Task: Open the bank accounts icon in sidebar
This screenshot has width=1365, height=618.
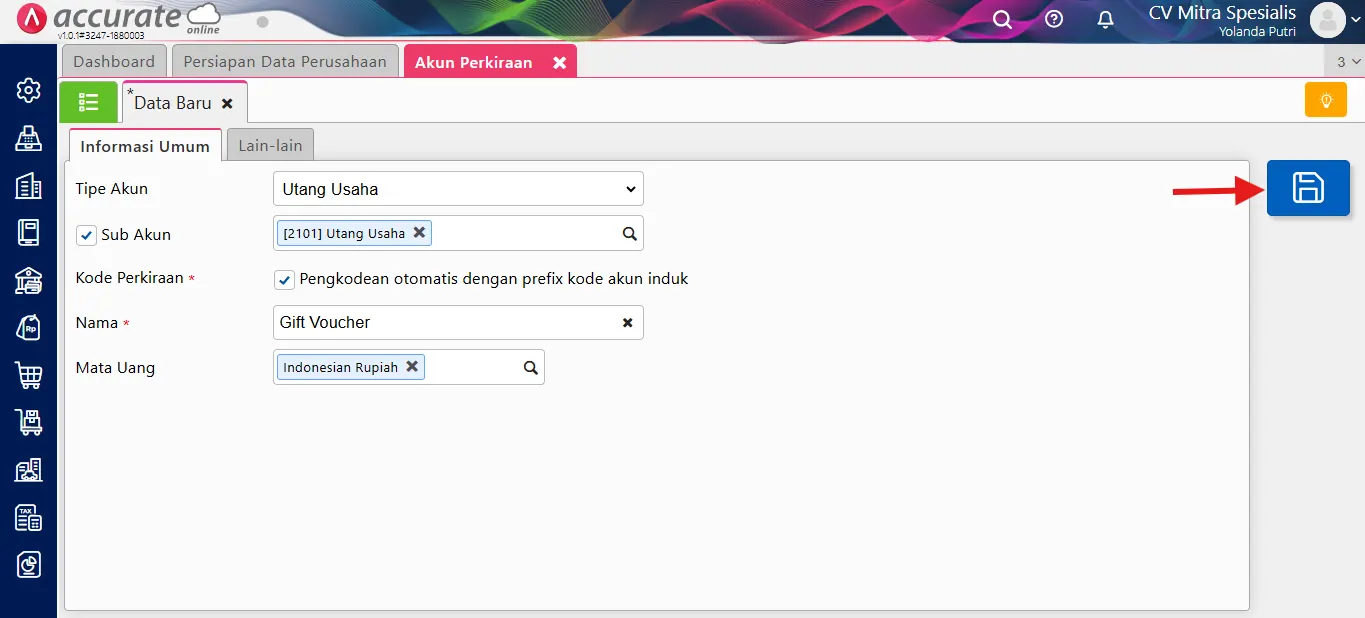Action: coord(27,281)
